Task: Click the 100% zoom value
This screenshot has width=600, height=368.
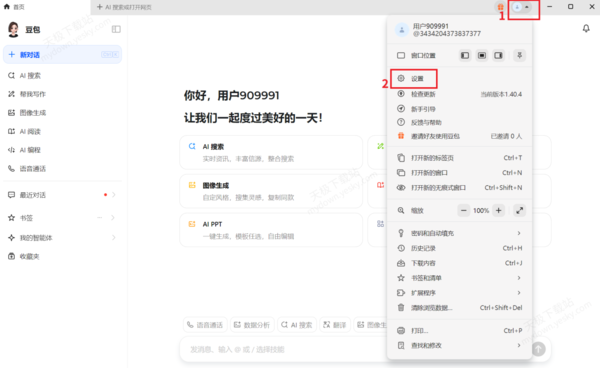Action: pos(481,210)
